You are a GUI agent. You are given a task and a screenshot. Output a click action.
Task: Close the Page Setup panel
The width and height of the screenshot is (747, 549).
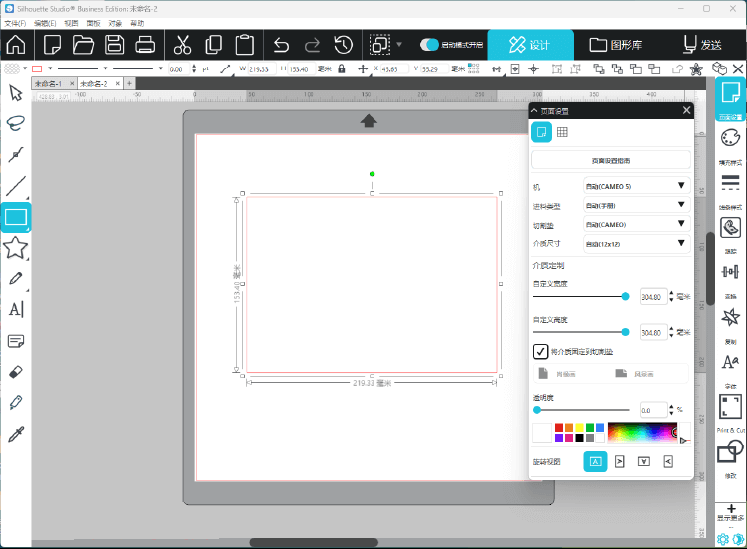[686, 111]
